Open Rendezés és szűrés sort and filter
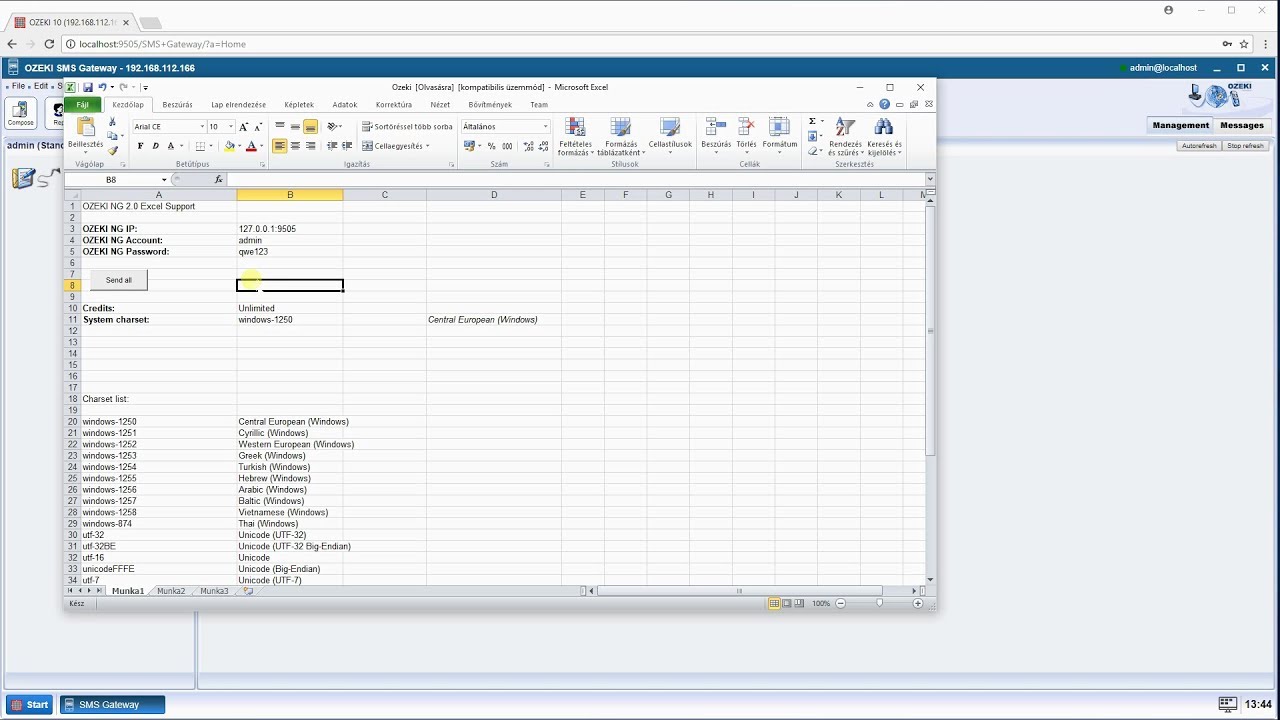 (x=845, y=136)
